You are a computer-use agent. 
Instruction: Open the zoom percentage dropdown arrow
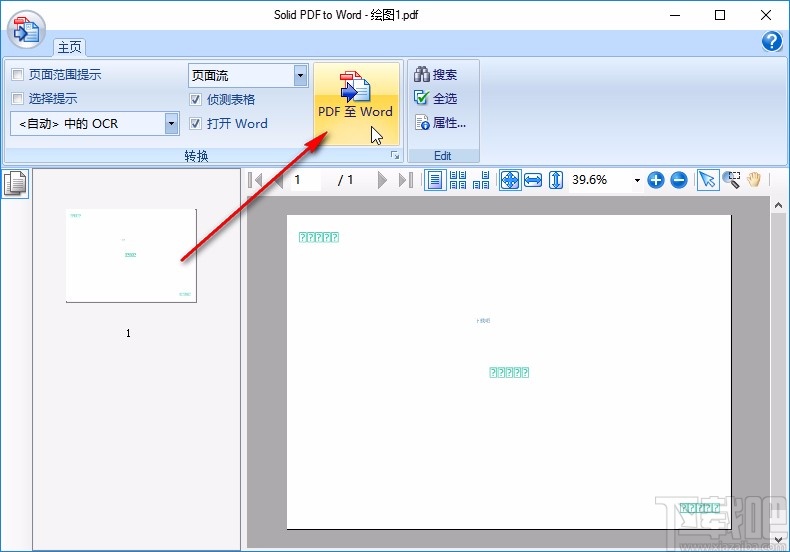point(637,180)
